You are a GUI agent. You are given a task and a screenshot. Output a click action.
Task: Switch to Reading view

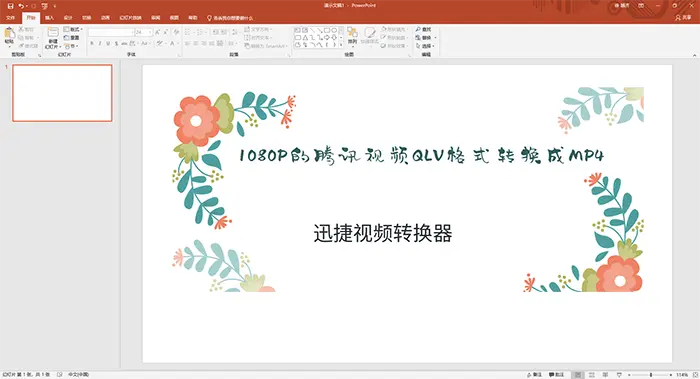[x=605, y=375]
